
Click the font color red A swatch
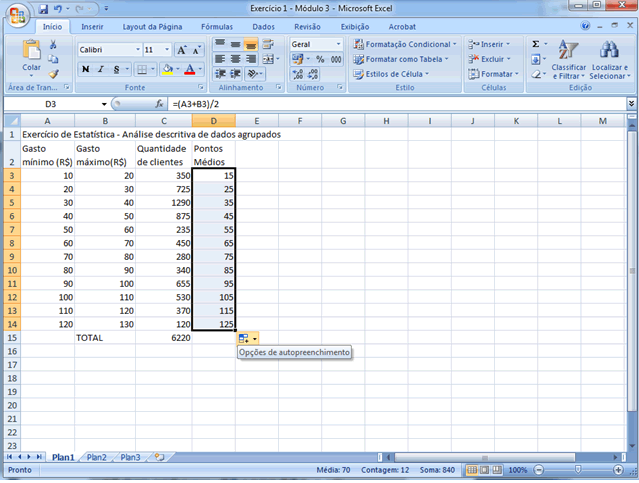(x=189, y=69)
